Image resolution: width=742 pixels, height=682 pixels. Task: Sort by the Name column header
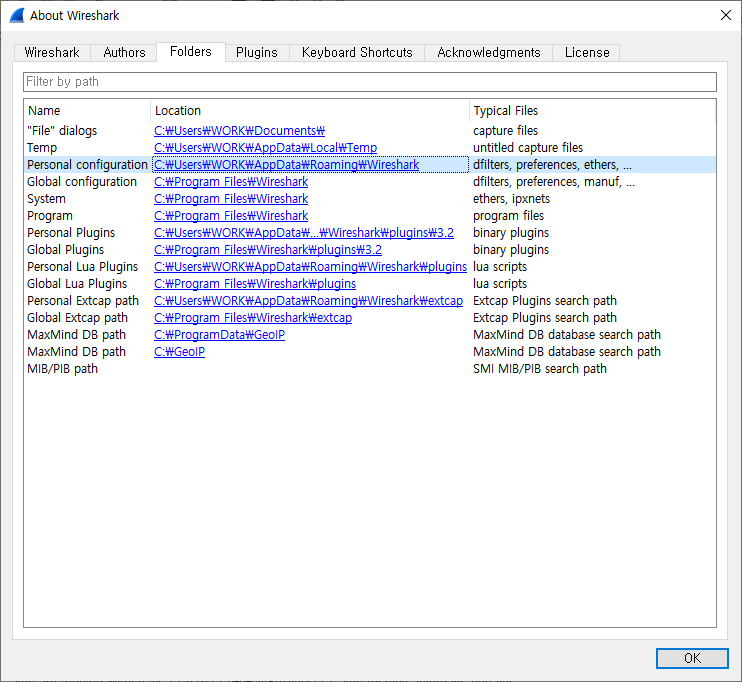tap(87, 111)
